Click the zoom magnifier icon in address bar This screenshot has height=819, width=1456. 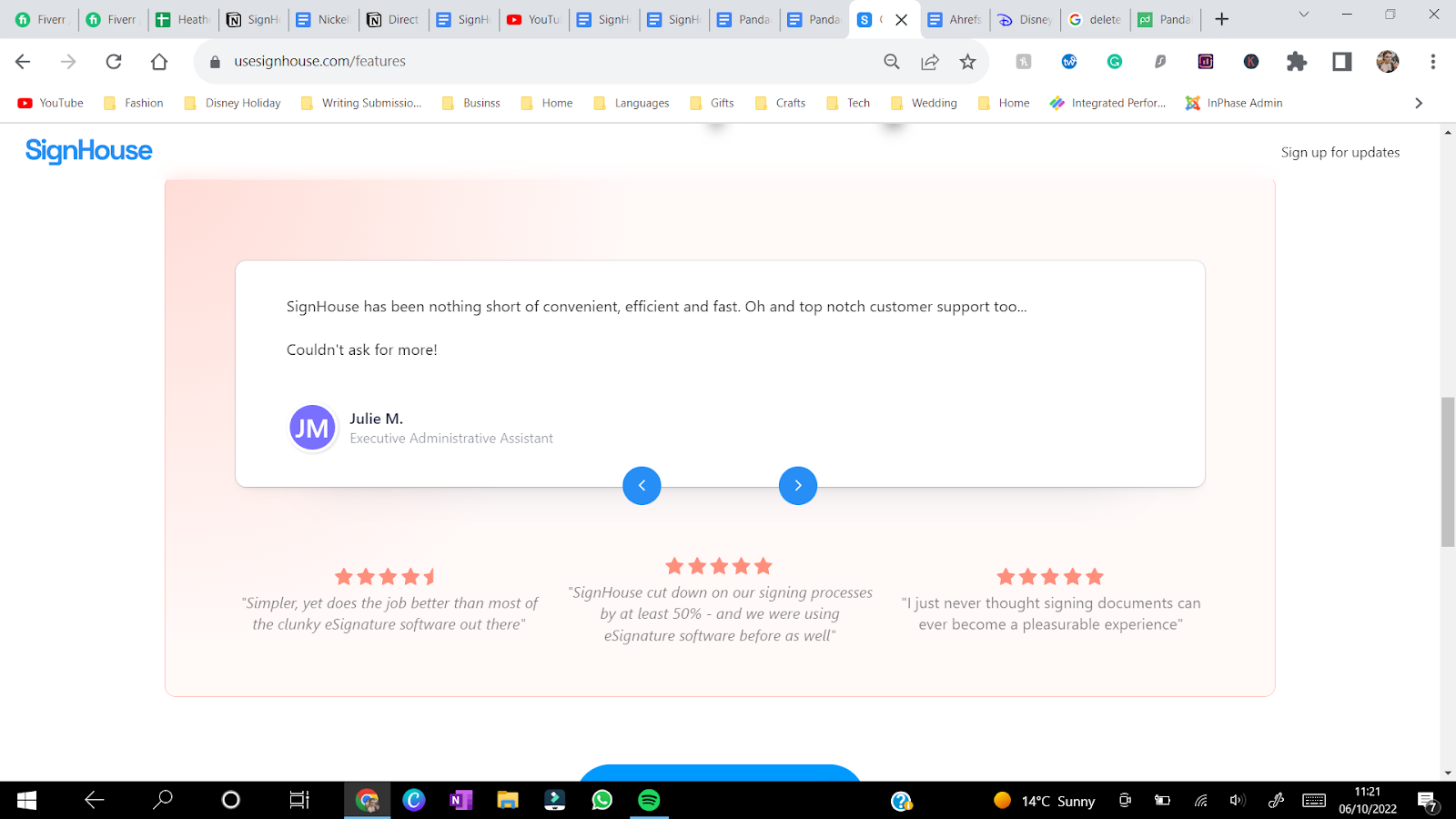coord(892,62)
